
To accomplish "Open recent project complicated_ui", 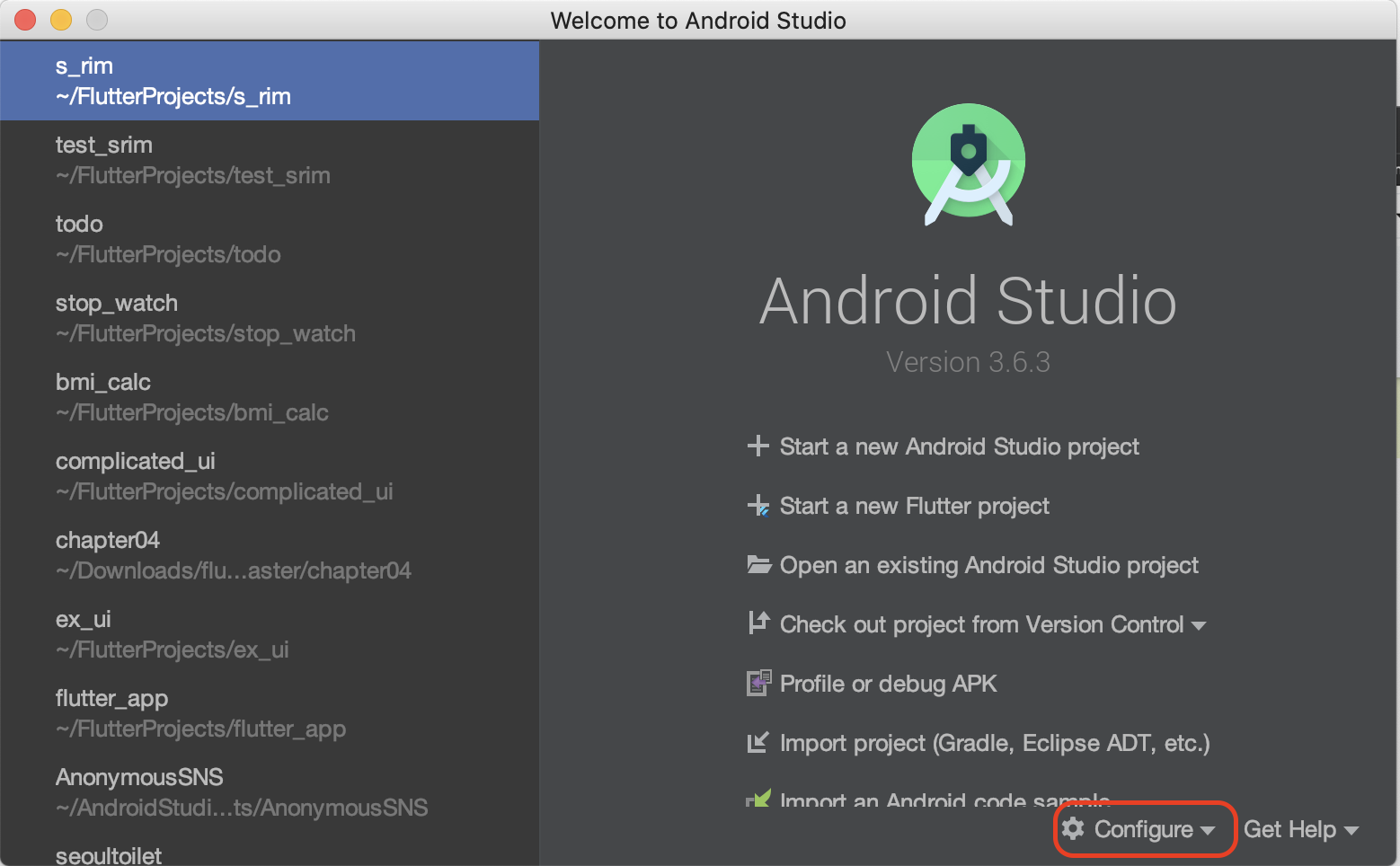I will (270, 476).
